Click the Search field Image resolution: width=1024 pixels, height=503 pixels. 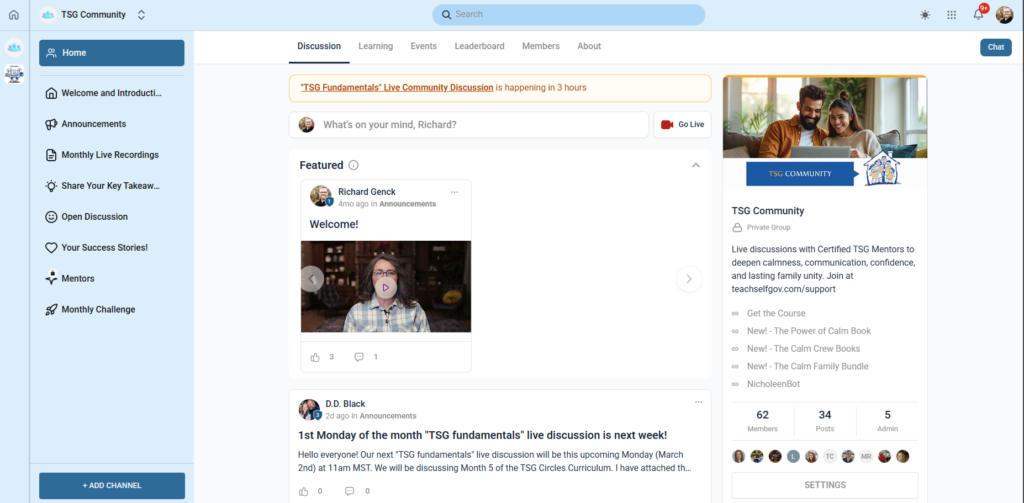pyautogui.click(x=568, y=14)
